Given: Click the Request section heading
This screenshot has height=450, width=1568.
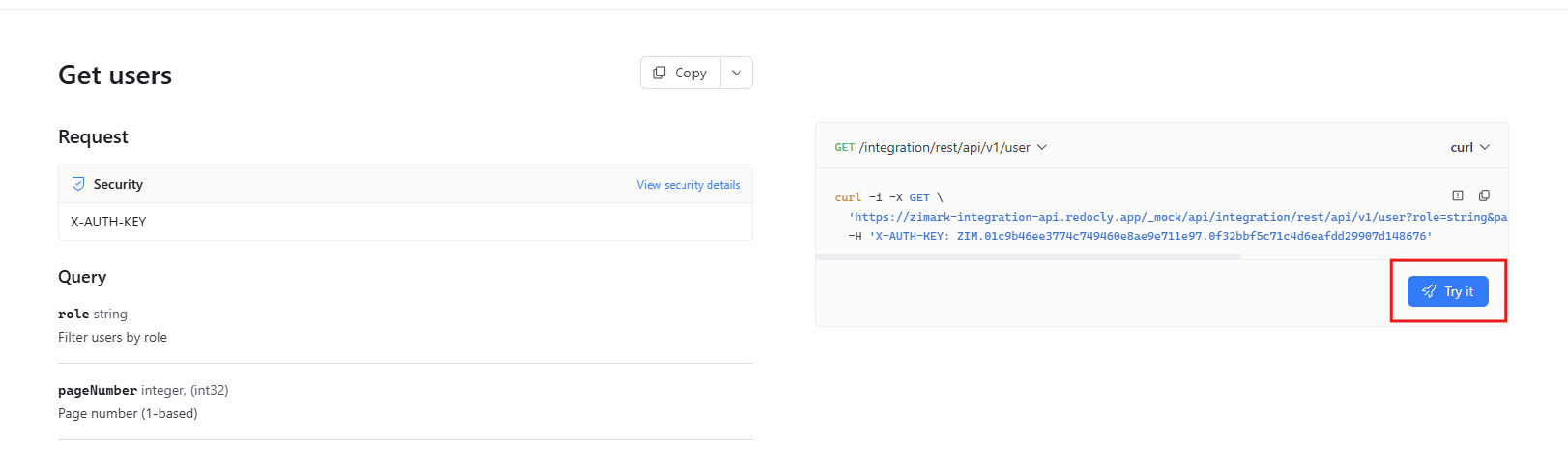Looking at the screenshot, I should [93, 137].
